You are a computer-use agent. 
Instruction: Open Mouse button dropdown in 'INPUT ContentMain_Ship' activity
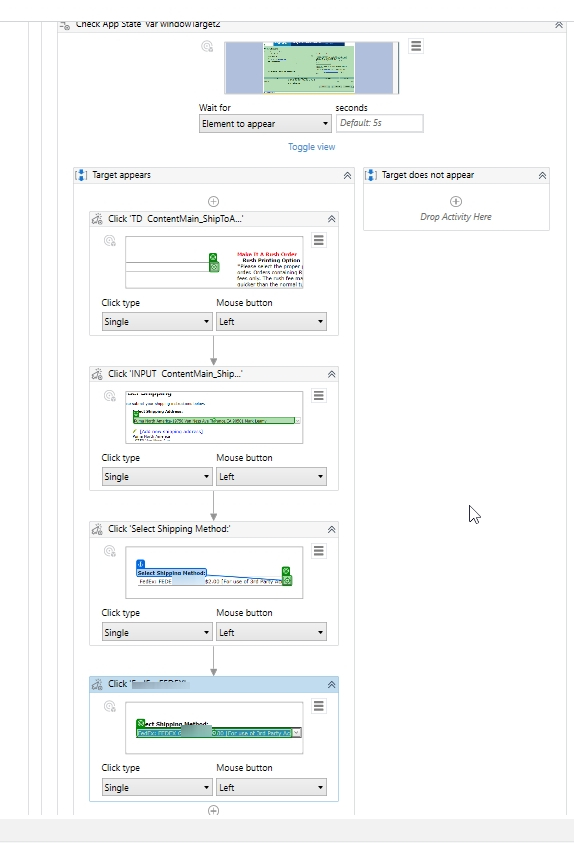click(271, 476)
